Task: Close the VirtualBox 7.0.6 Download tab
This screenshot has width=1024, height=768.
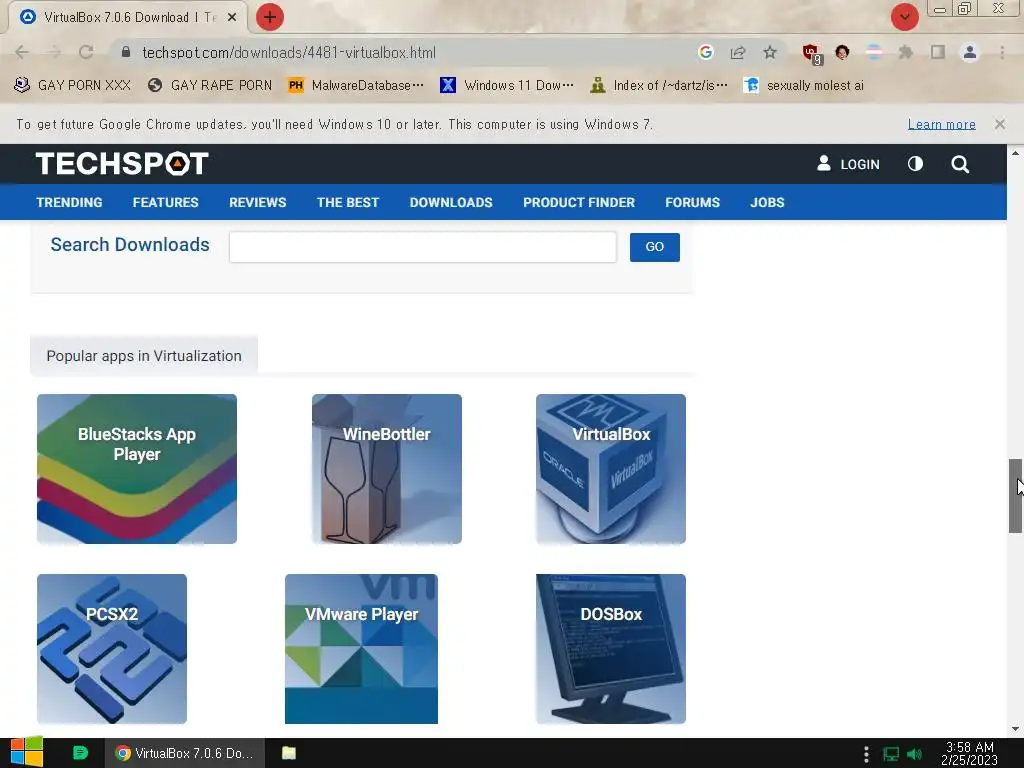Action: [x=232, y=18]
